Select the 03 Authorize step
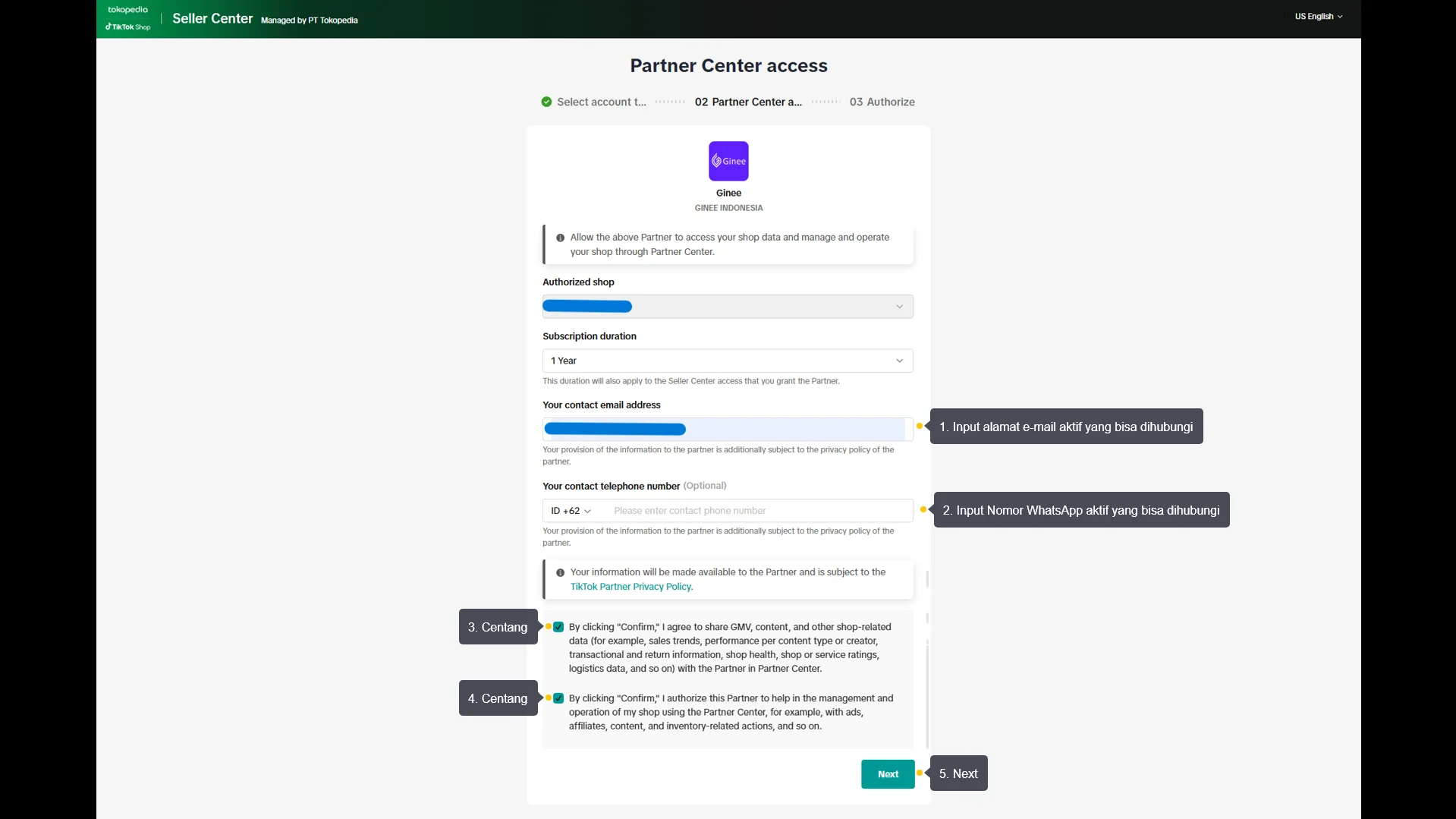Viewport: 1456px width, 819px height. point(882,102)
